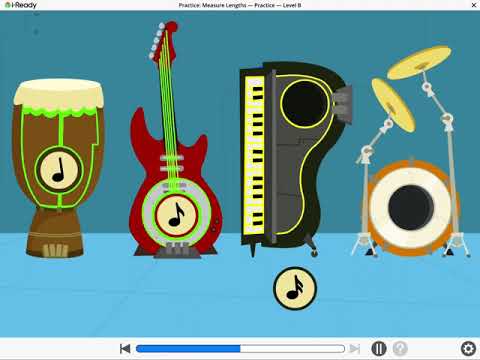
Task: Click the grayed-out help question mark button
Action: (400, 349)
